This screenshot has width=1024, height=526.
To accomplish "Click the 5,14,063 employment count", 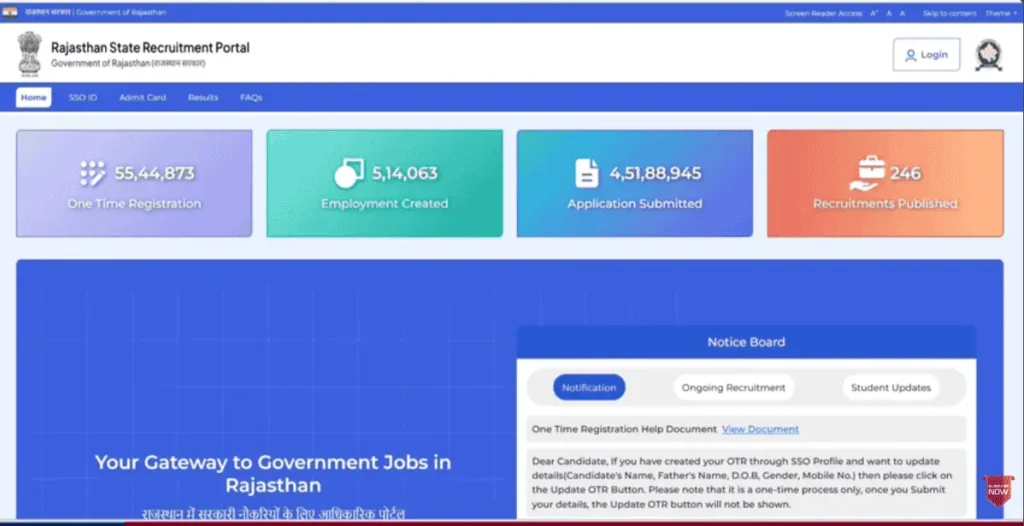I will (404, 173).
